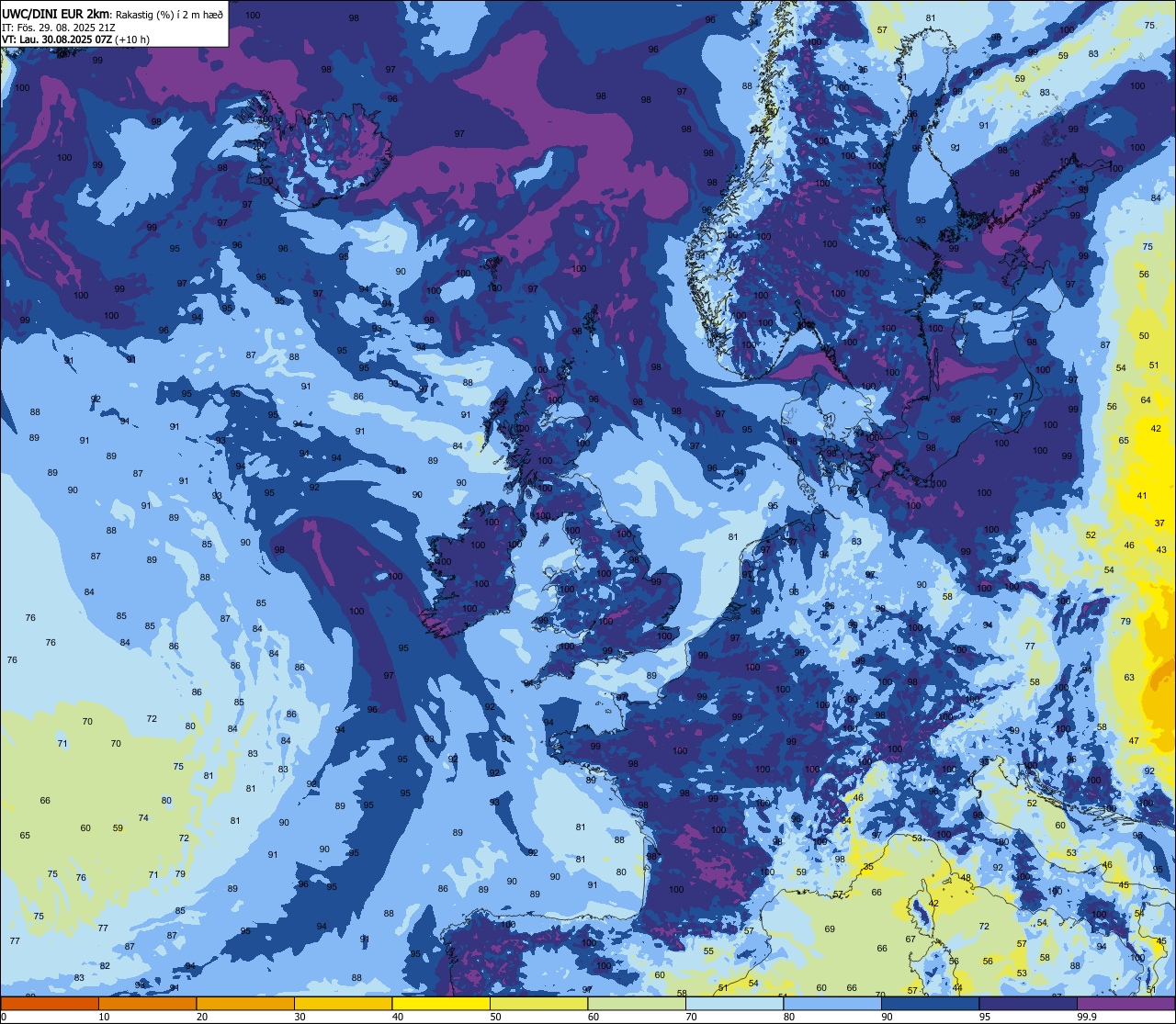Click the pale green 60–70 legend swatch

(637, 1004)
